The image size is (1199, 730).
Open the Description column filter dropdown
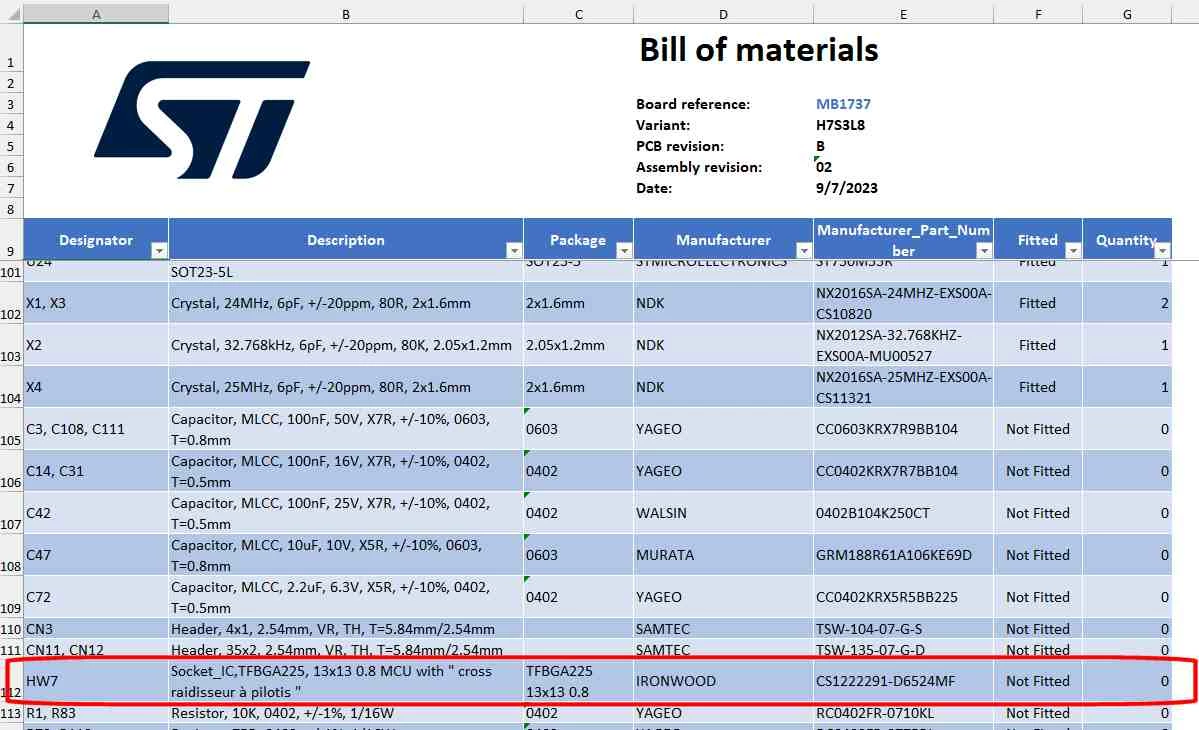(x=514, y=251)
